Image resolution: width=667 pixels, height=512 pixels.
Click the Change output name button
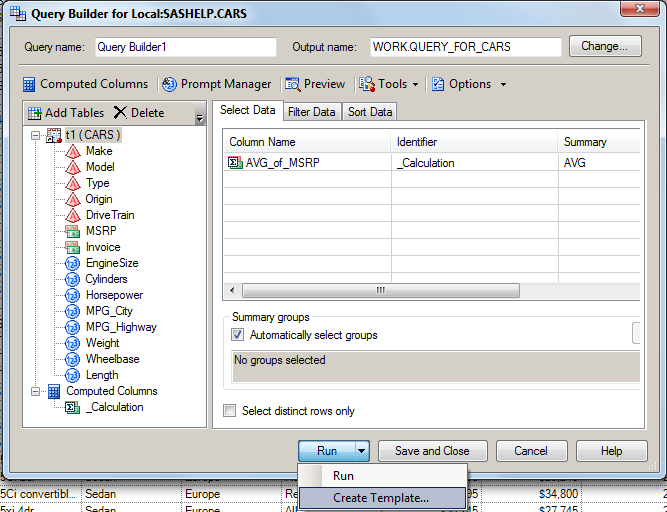tap(604, 46)
